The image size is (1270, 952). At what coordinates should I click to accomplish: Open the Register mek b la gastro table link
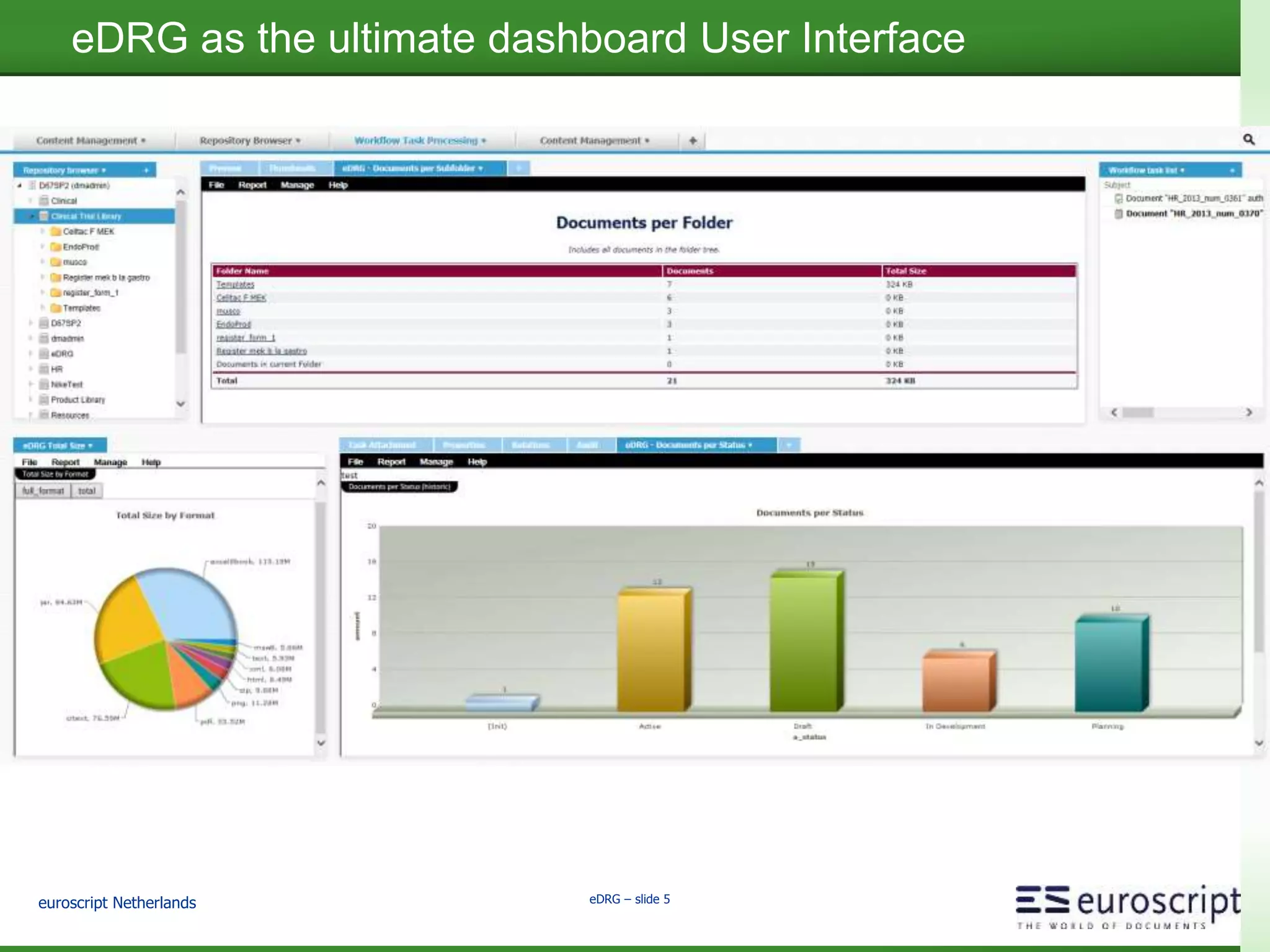[261, 351]
